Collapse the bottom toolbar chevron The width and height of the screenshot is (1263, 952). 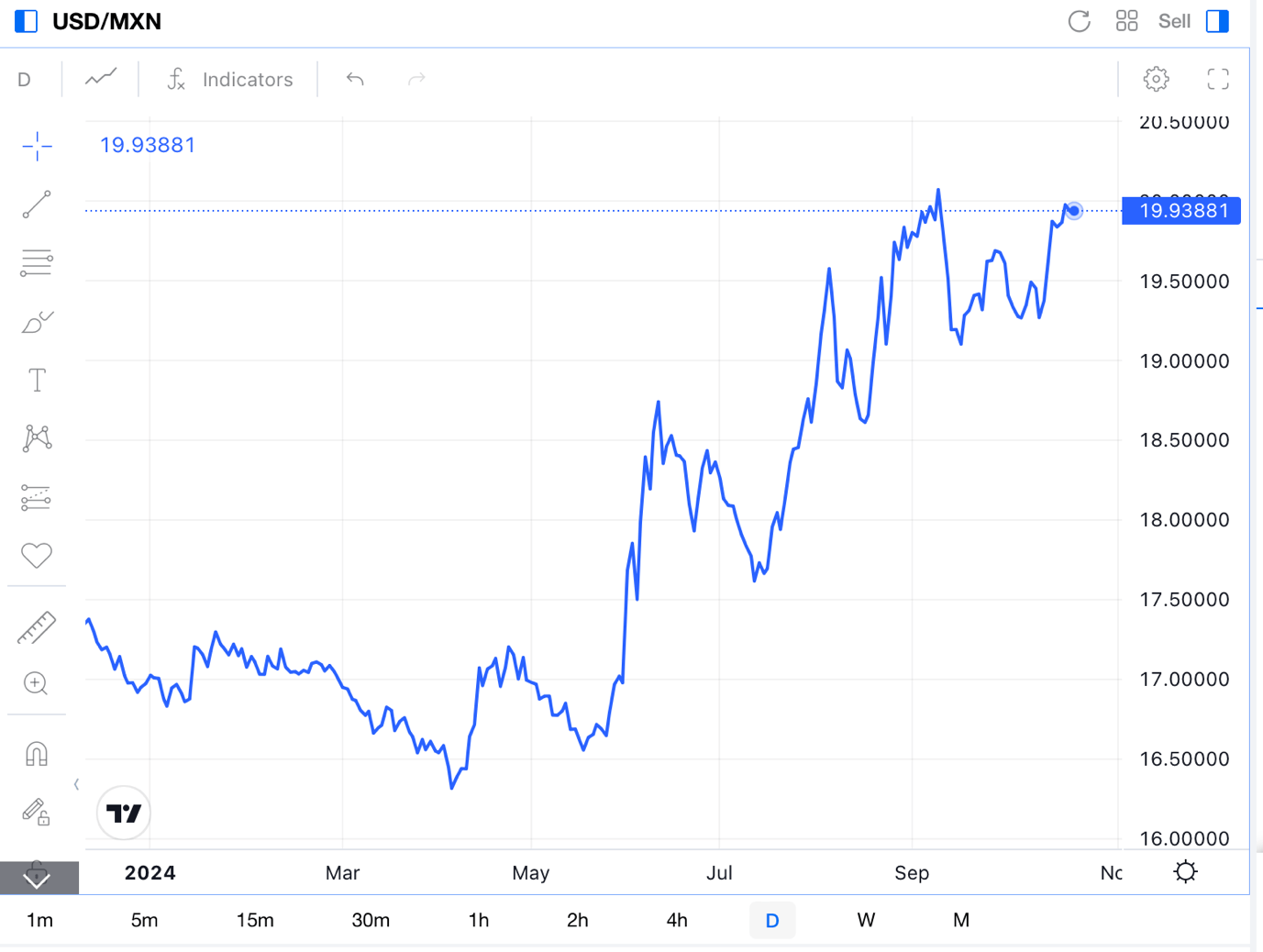38,877
